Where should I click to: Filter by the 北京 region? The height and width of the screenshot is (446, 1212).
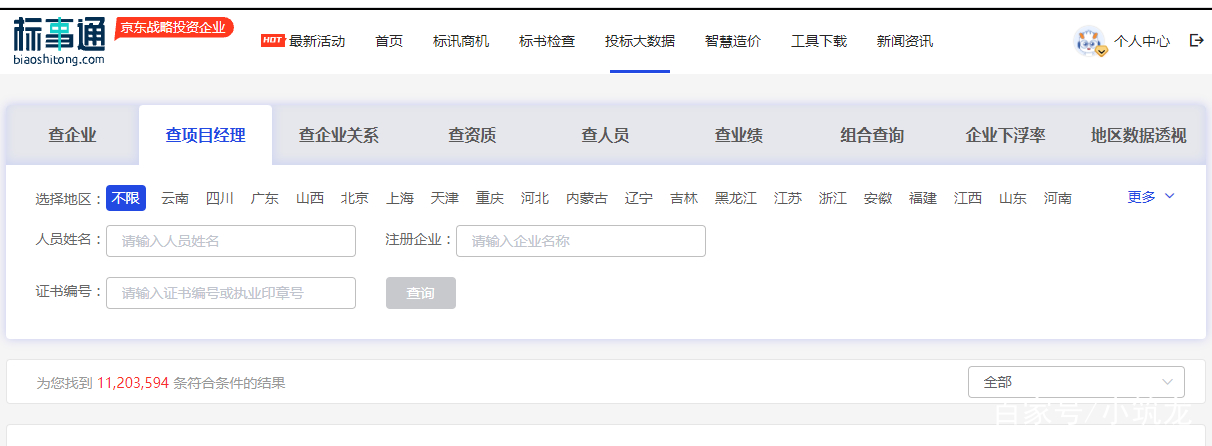(x=355, y=198)
